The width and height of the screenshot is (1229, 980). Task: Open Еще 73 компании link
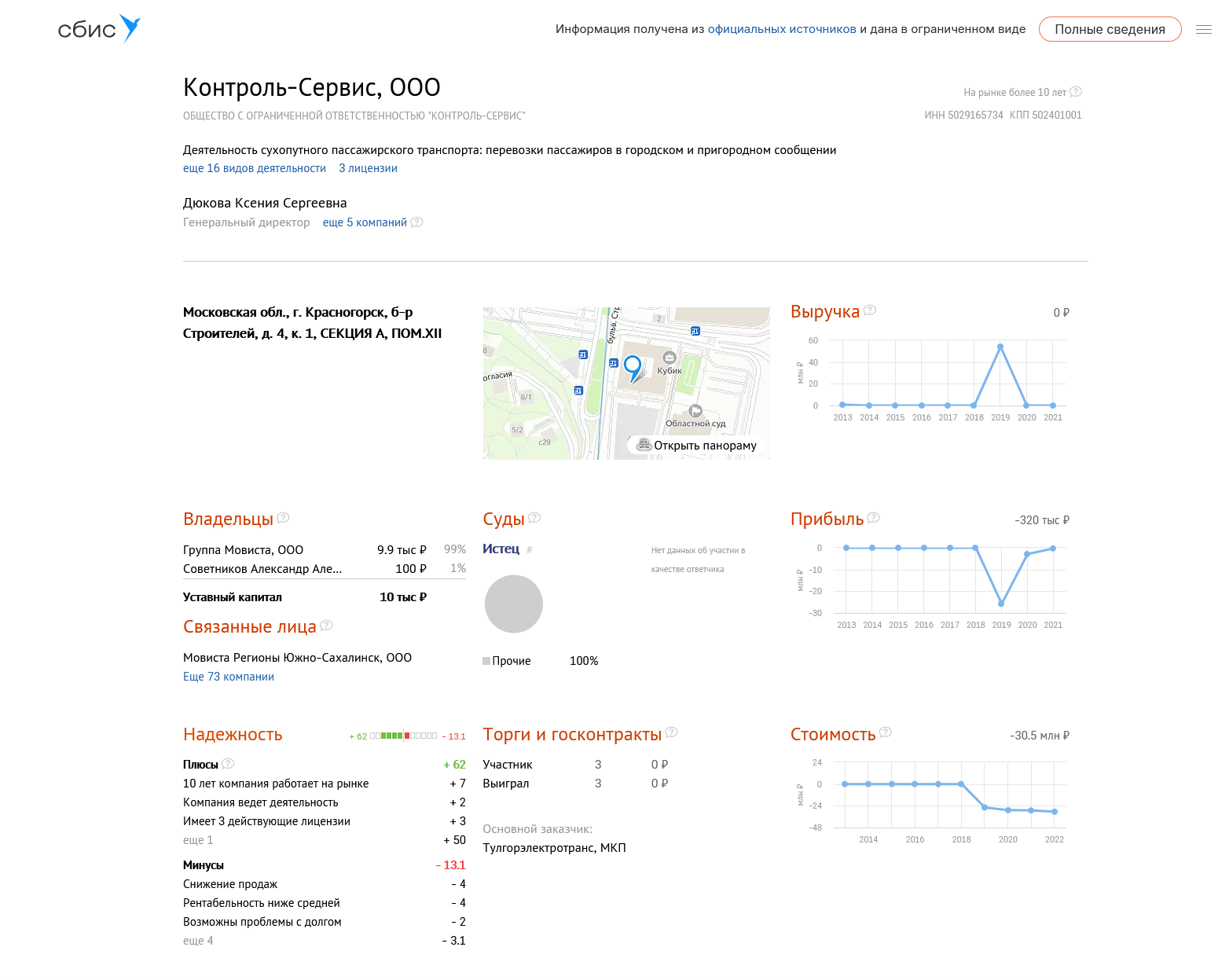pyautogui.click(x=229, y=677)
